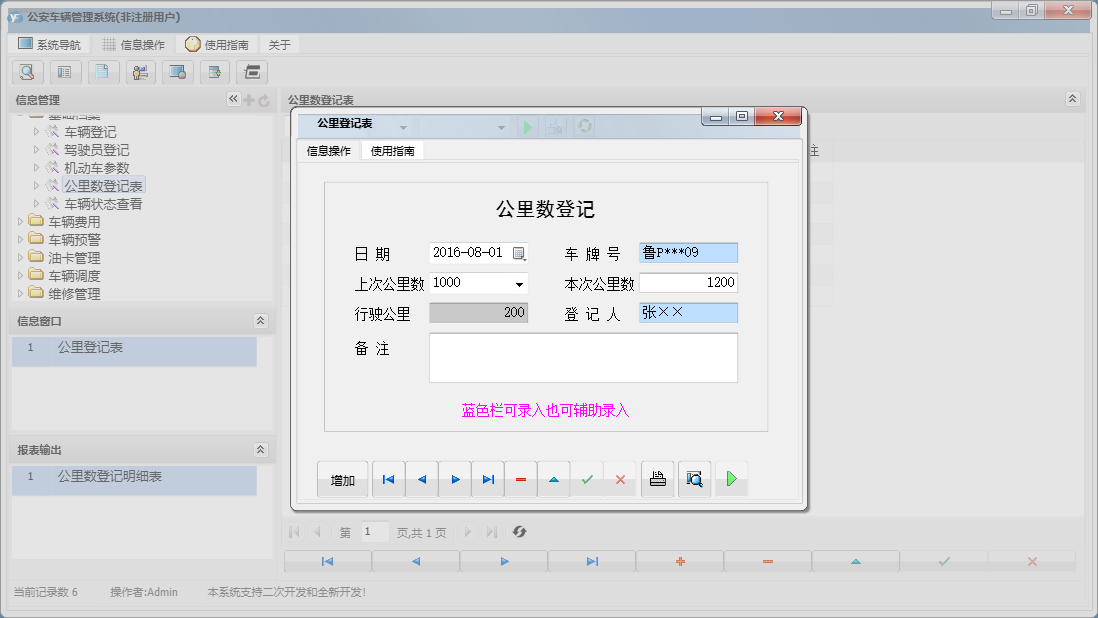
Task: Open print preview in the 公里登记表 dialog
Action: [x=694, y=479]
